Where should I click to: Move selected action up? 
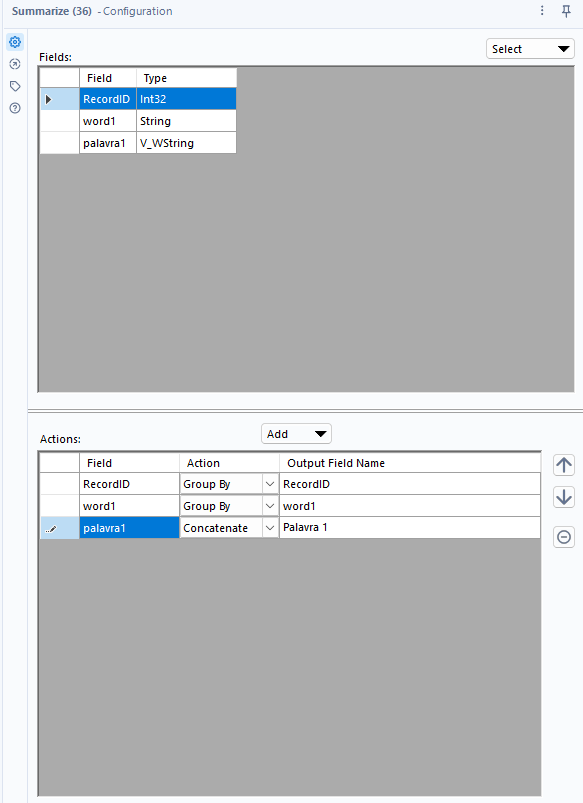coord(564,465)
